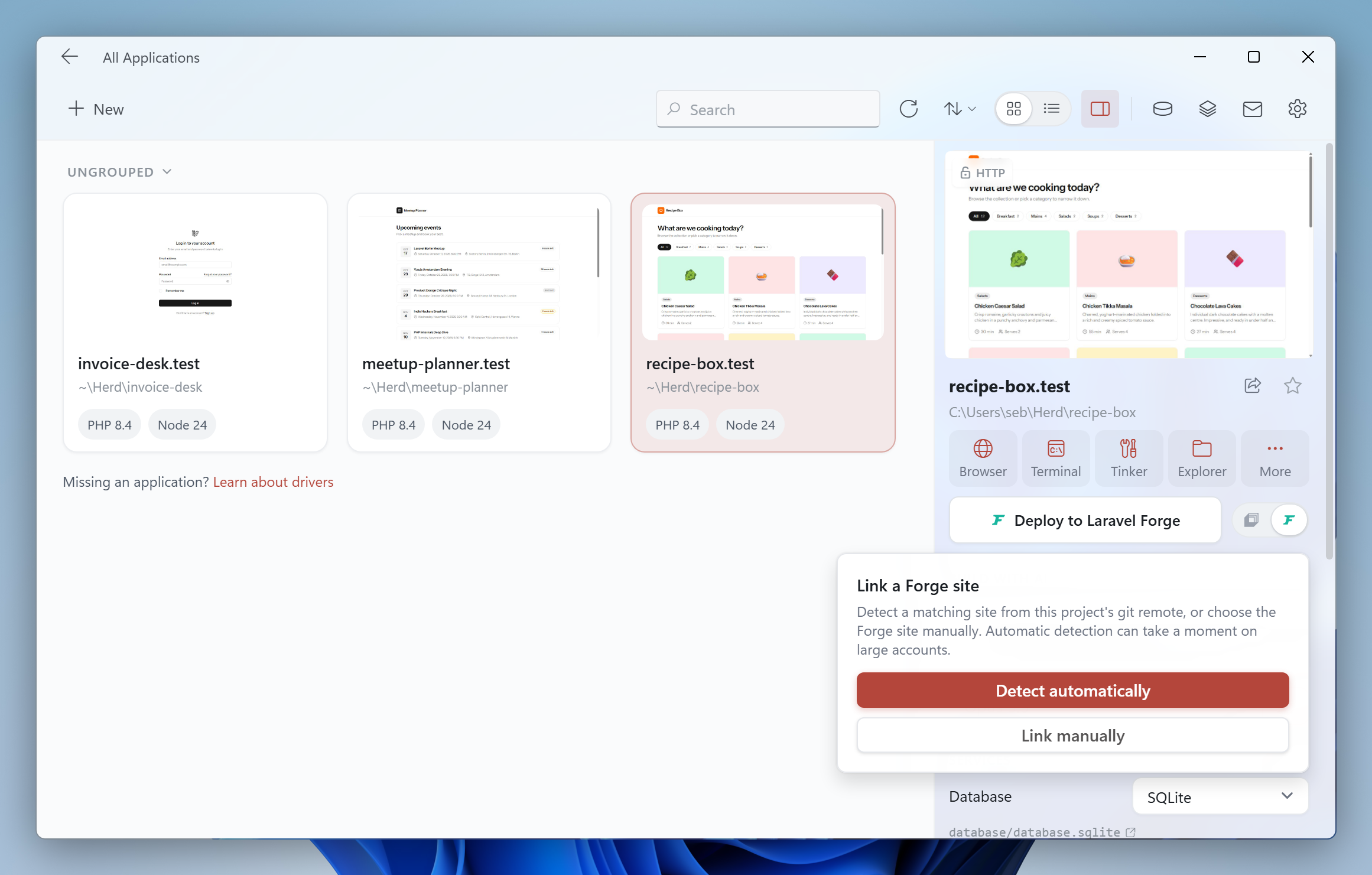
Task: Click Node 24 badge on recipe-box.test card
Action: coord(750,425)
